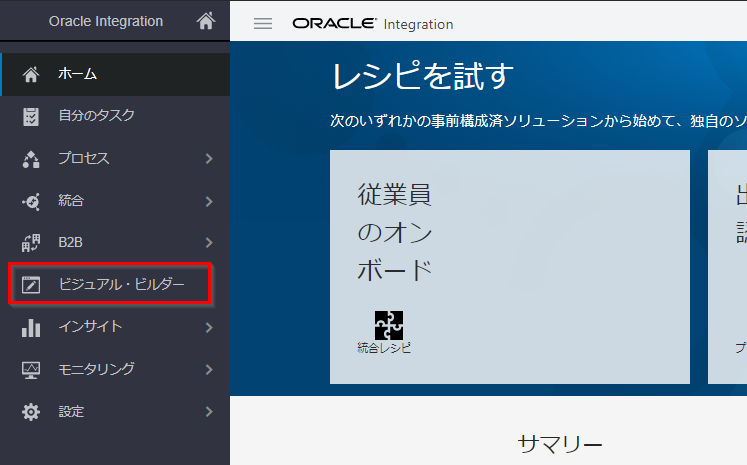Click the モニタリング monitor icon
Viewport: 747px width, 465px height.
coord(31,369)
